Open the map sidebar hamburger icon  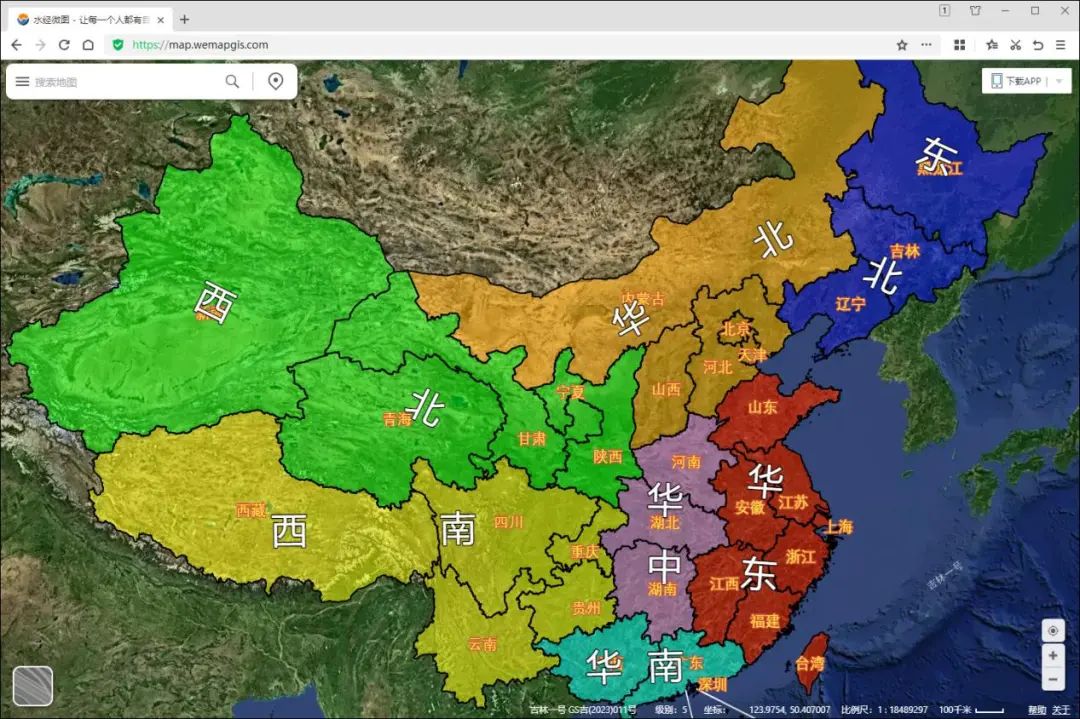tap(21, 81)
